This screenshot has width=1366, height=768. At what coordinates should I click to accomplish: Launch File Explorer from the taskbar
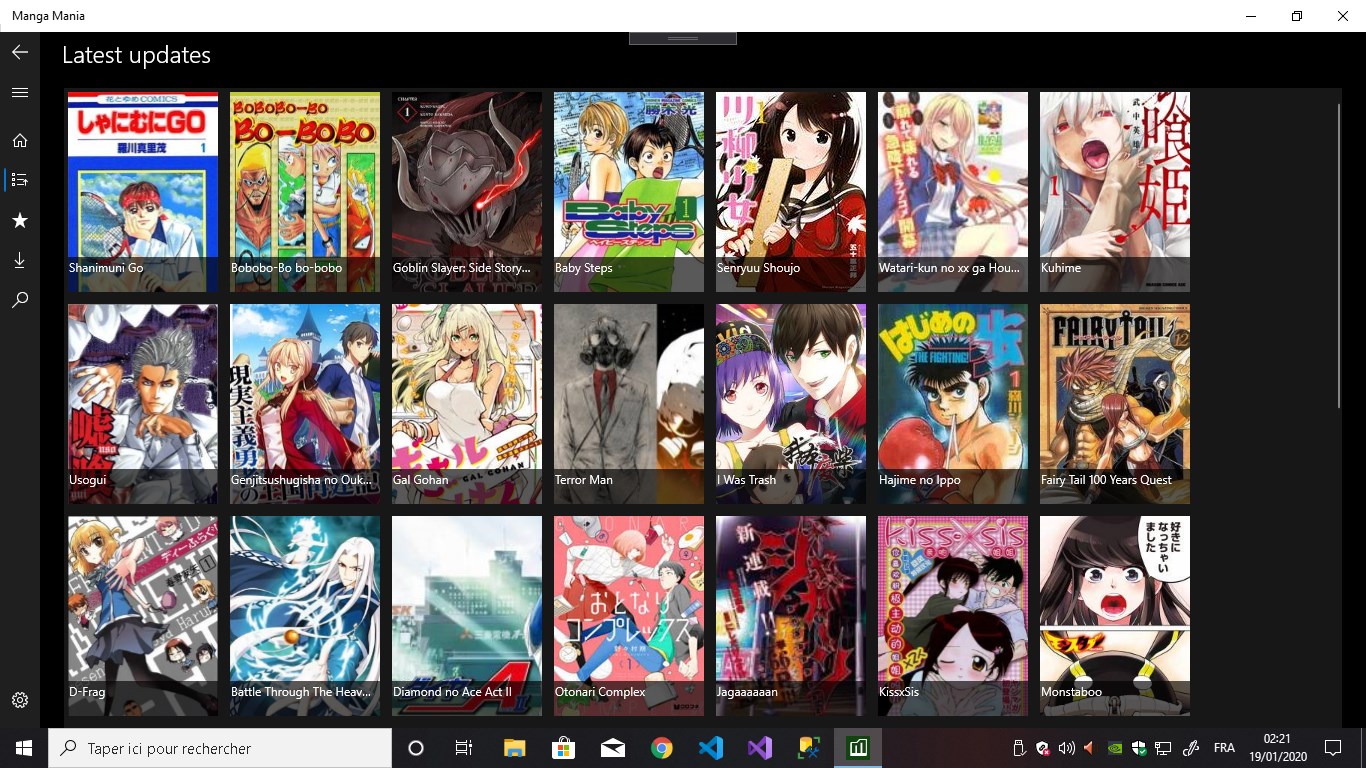[x=514, y=748]
